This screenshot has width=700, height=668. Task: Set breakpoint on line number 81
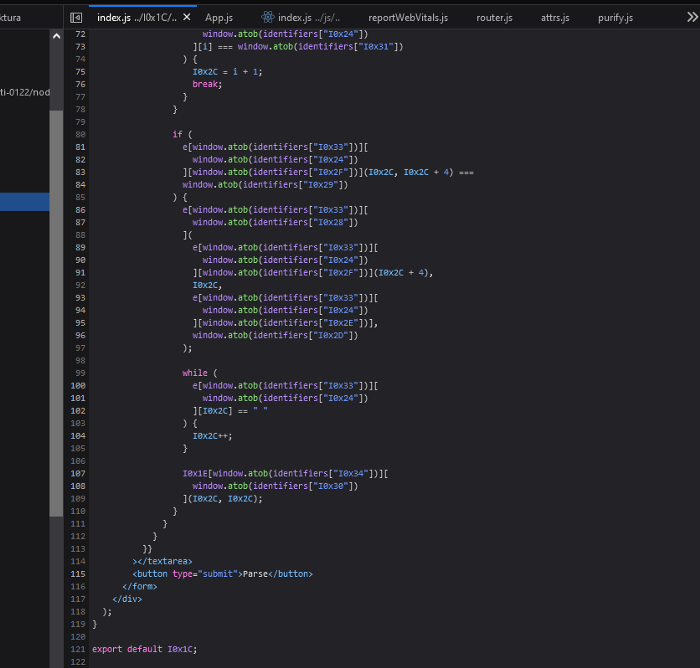coord(80,147)
